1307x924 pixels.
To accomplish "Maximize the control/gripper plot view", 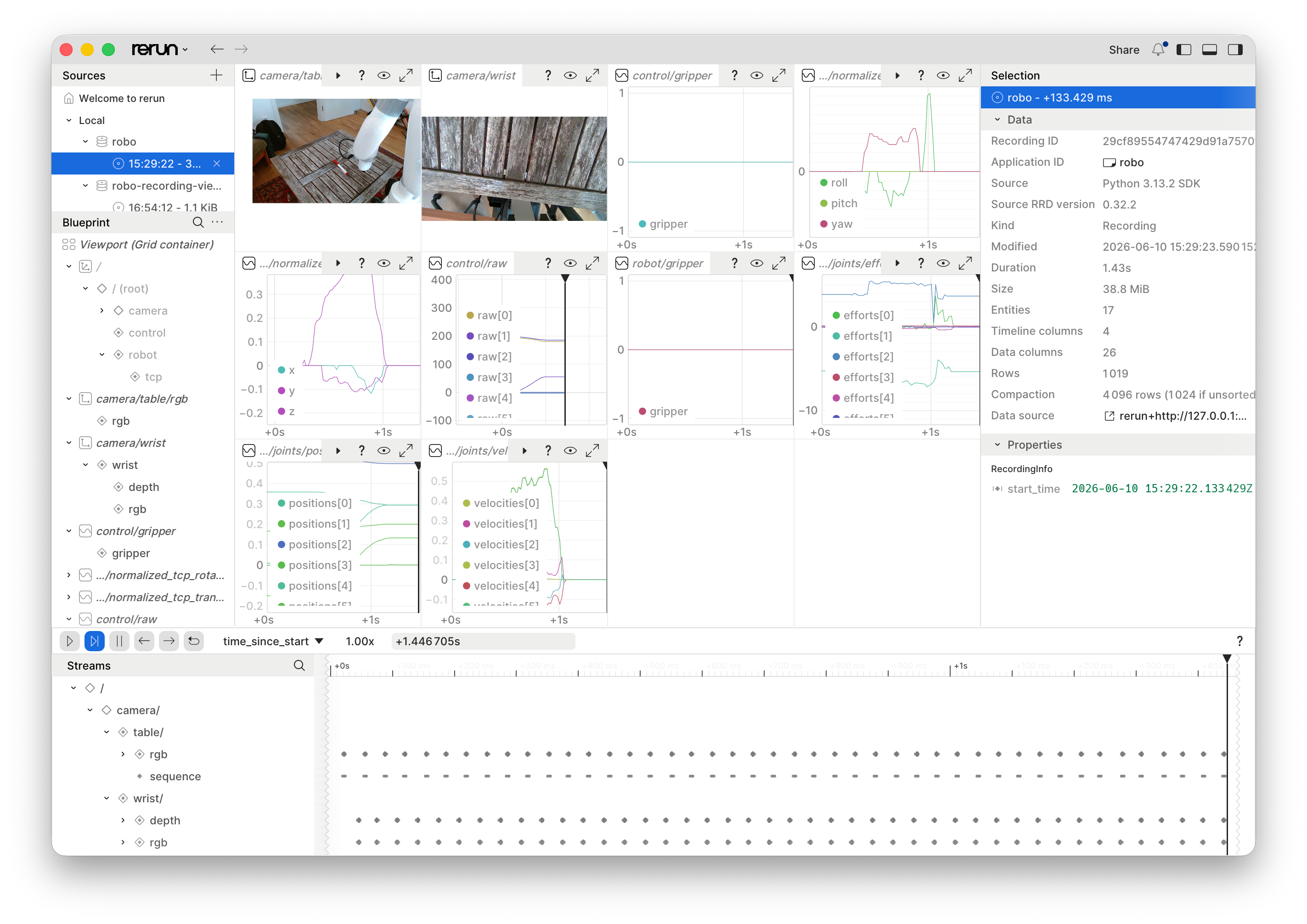I will 779,75.
